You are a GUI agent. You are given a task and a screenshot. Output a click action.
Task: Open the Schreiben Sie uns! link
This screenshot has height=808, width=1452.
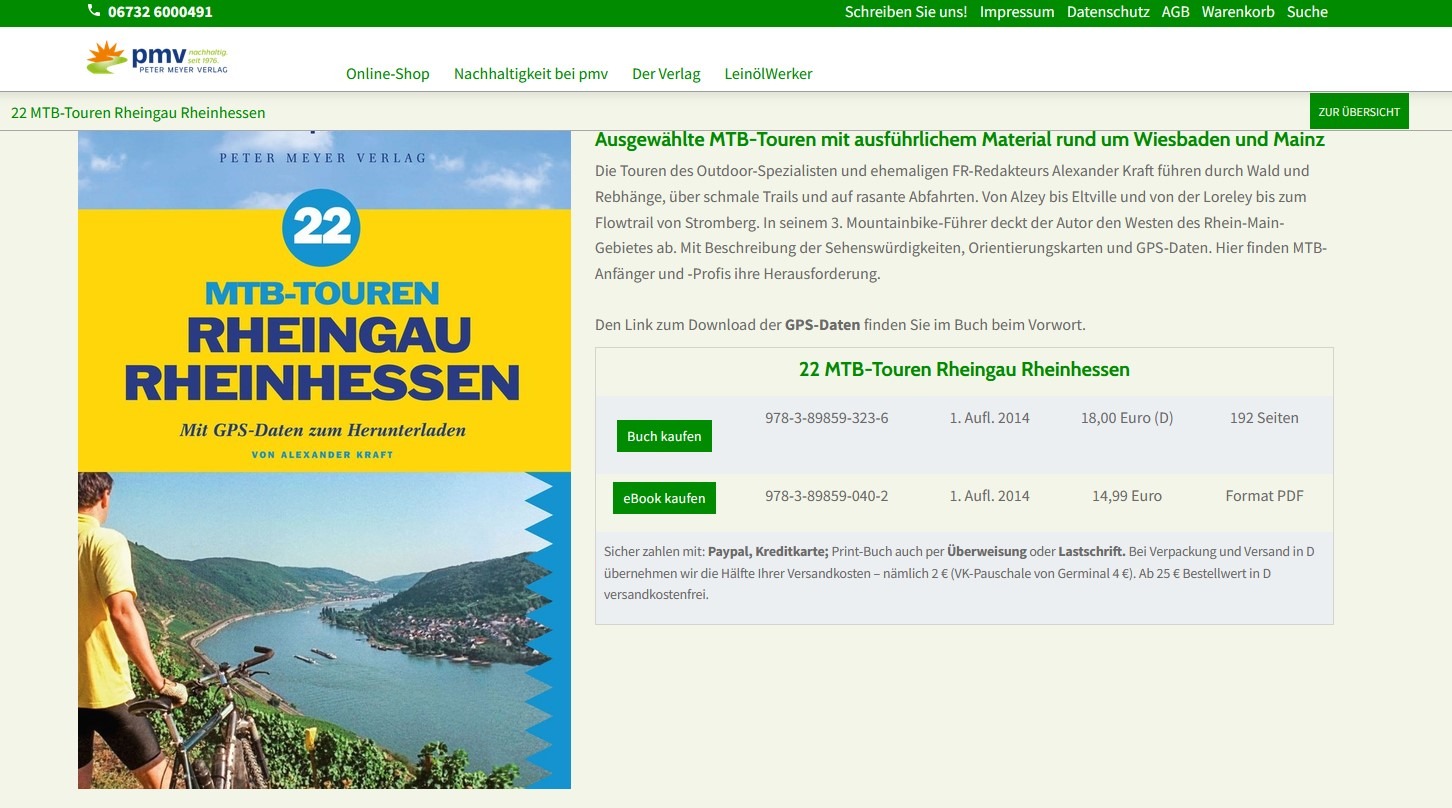click(x=906, y=12)
